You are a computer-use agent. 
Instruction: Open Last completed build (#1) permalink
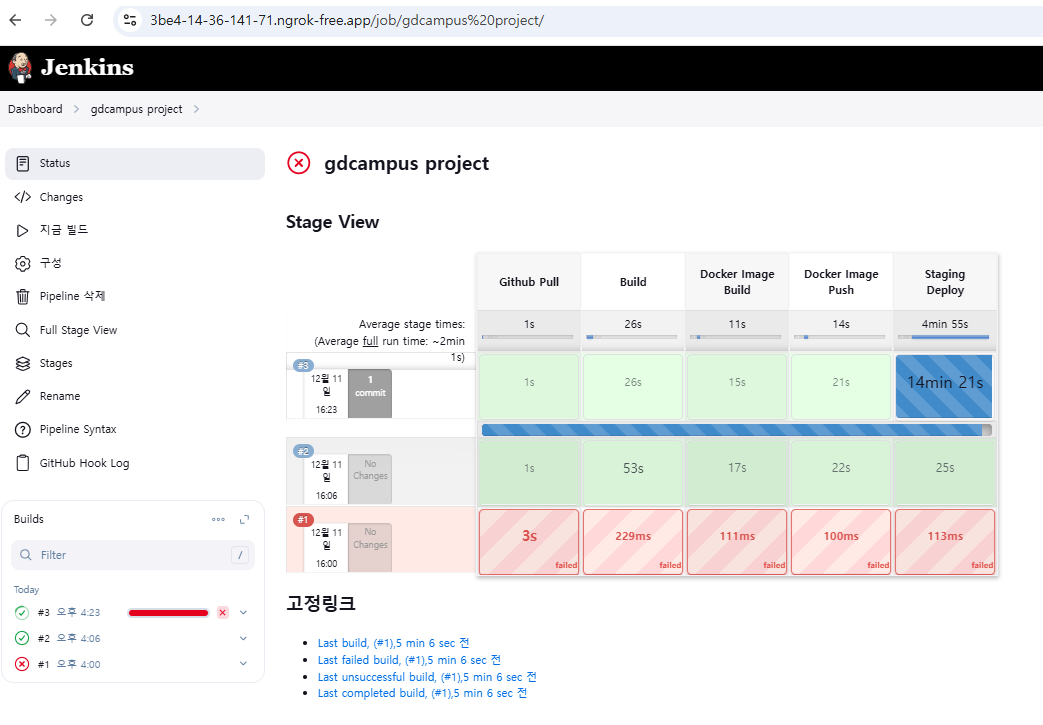coord(422,693)
